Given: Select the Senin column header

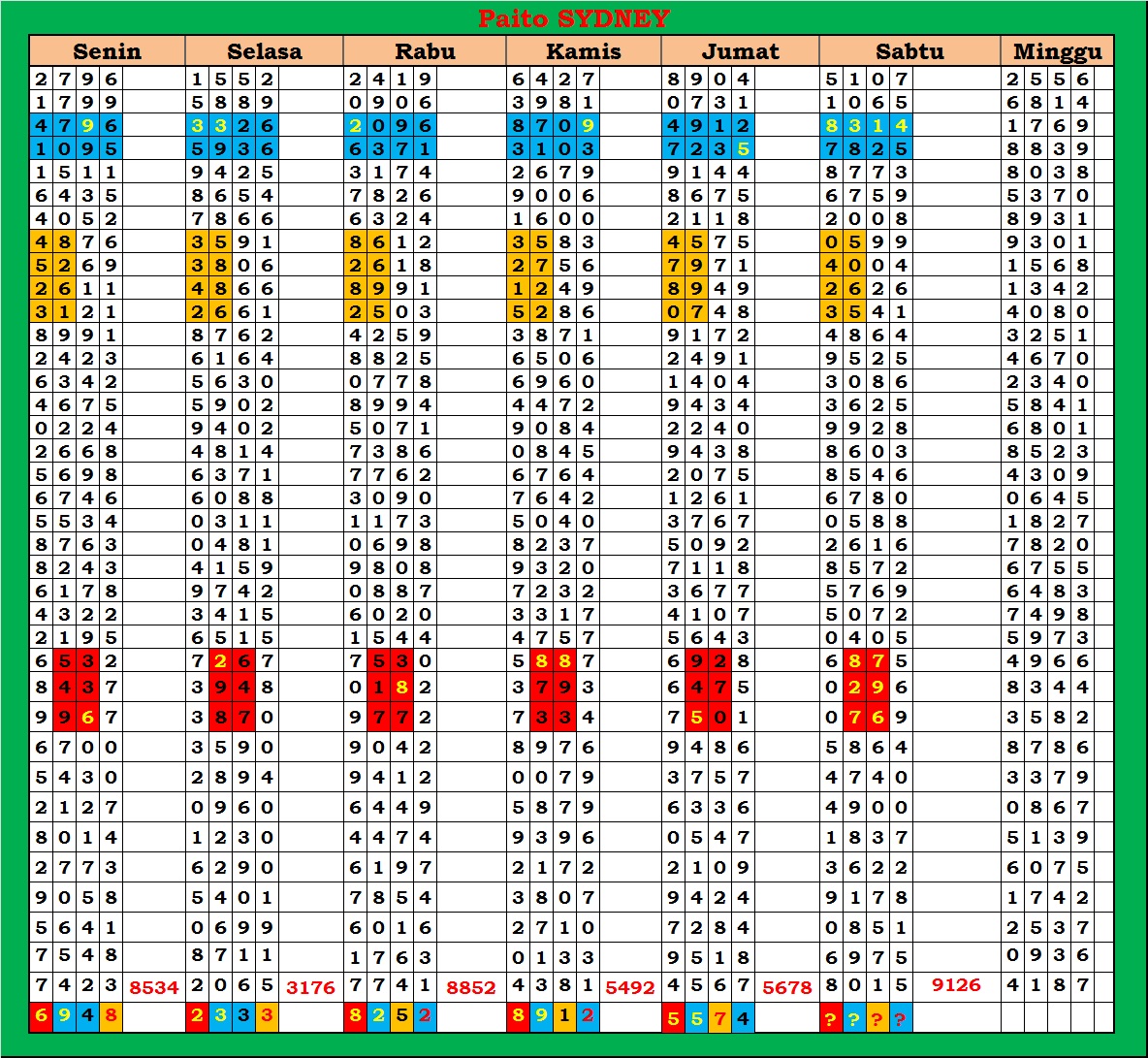Looking at the screenshot, I should (107, 51).
